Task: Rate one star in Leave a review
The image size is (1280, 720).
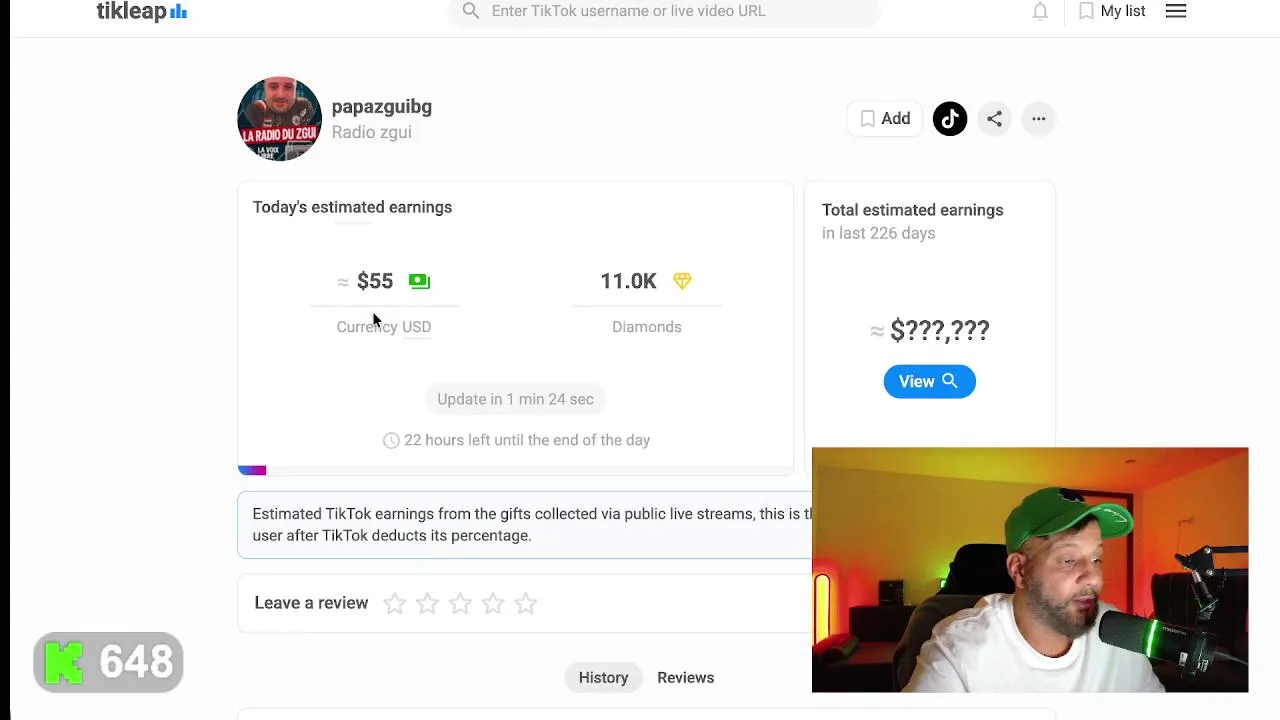Action: tap(395, 603)
